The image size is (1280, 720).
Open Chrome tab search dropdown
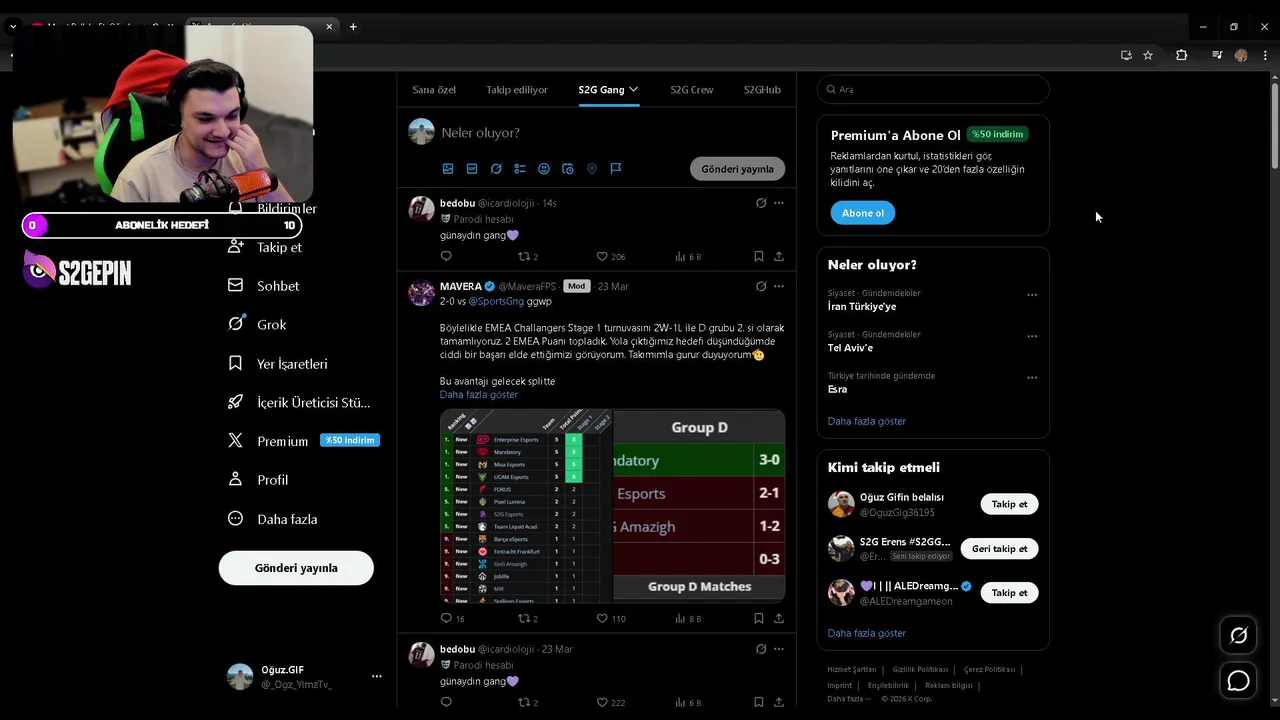tap(13, 27)
